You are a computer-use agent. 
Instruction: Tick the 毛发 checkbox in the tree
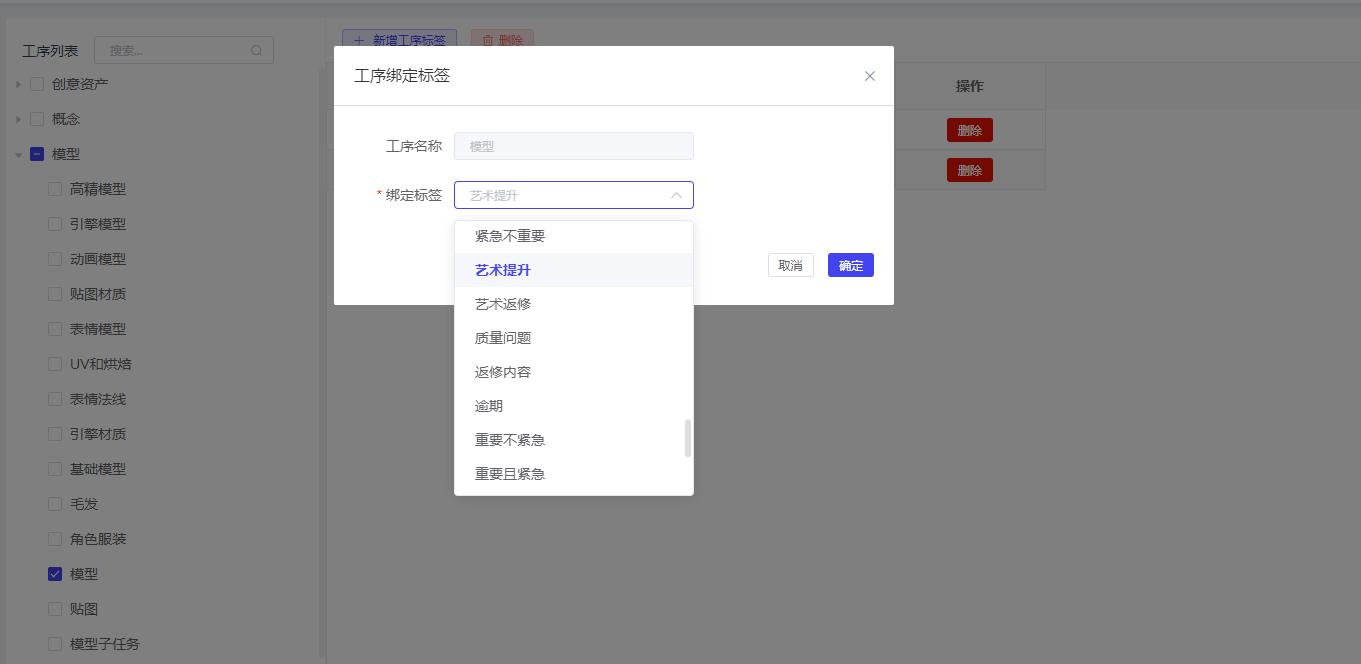pyautogui.click(x=55, y=504)
